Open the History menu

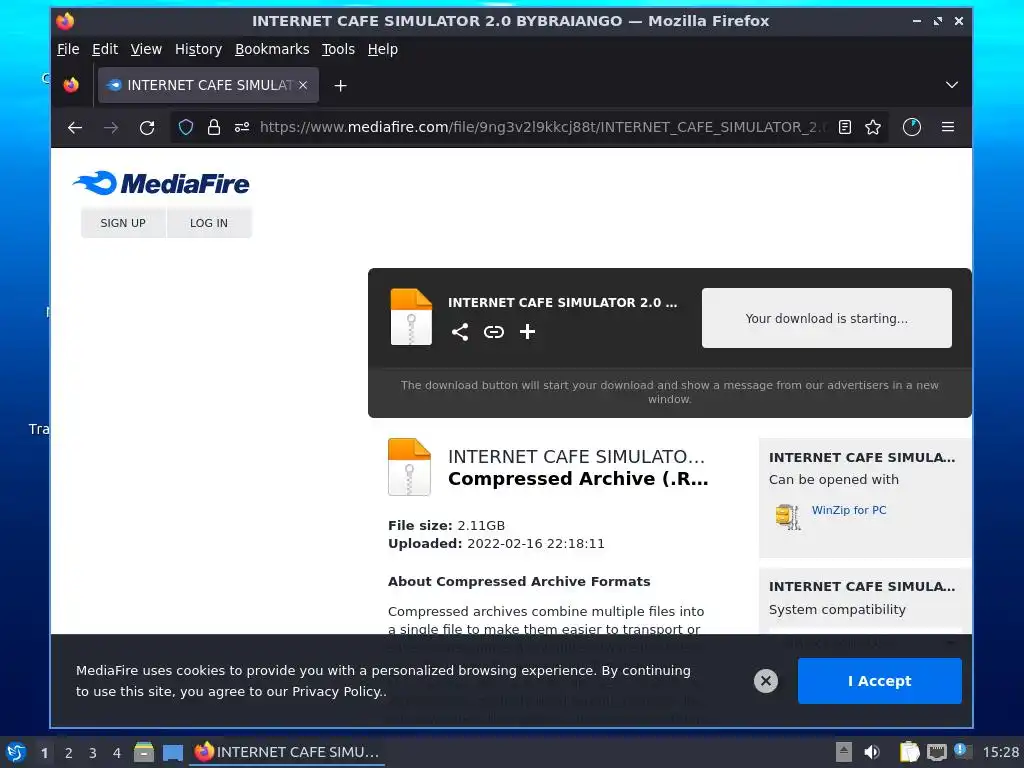pyautogui.click(x=199, y=50)
